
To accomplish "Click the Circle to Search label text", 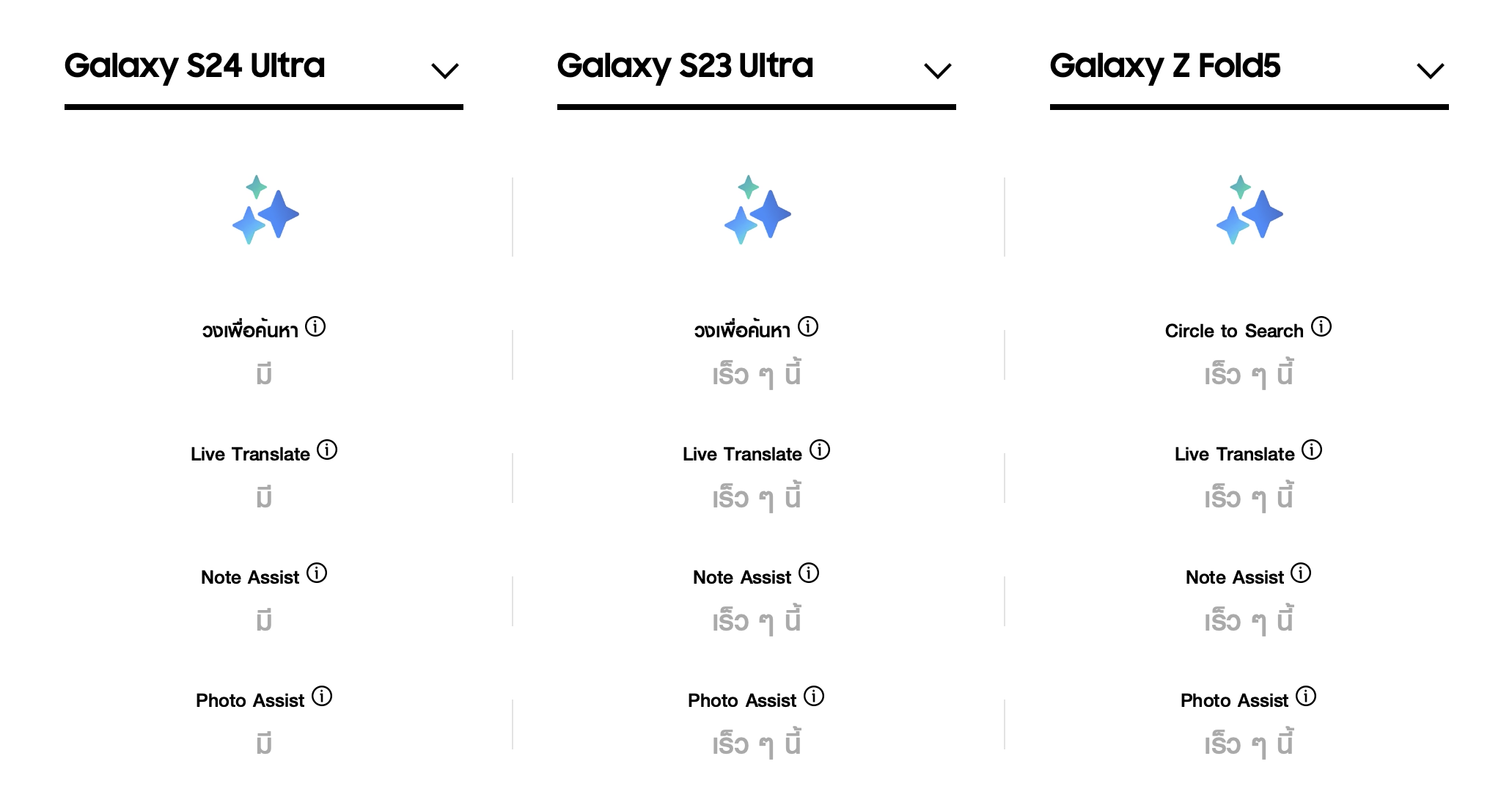I will click(x=1233, y=331).
